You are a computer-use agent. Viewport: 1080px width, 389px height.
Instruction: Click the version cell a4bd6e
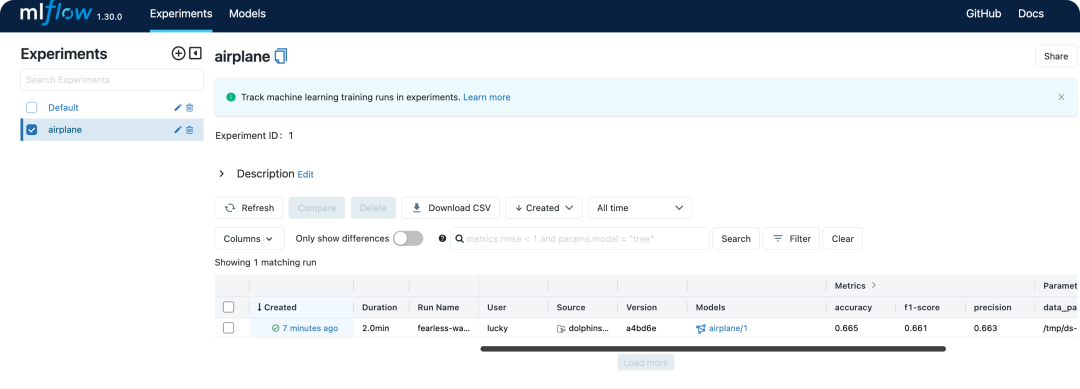click(641, 328)
